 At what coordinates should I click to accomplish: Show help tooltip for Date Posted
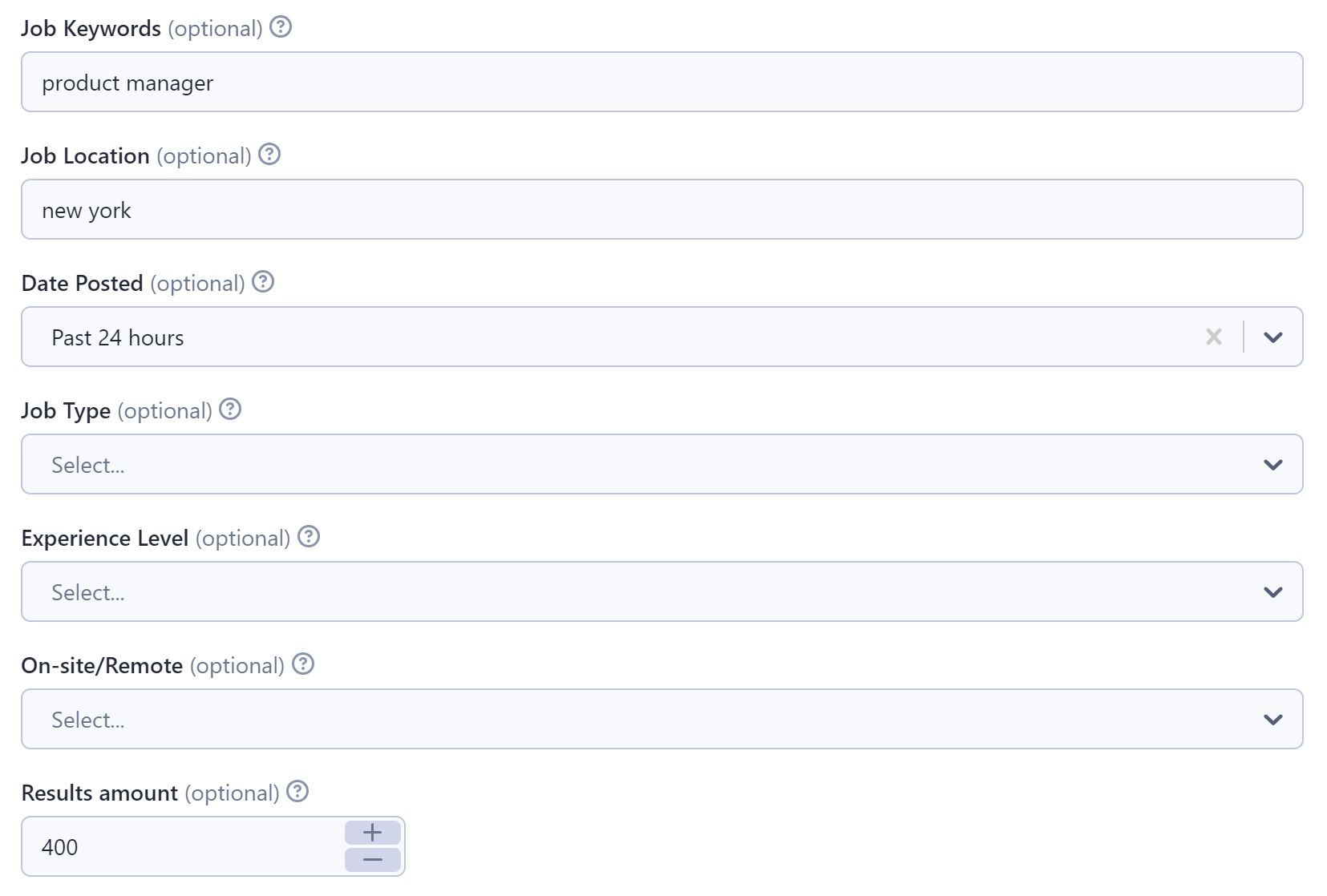[x=263, y=282]
